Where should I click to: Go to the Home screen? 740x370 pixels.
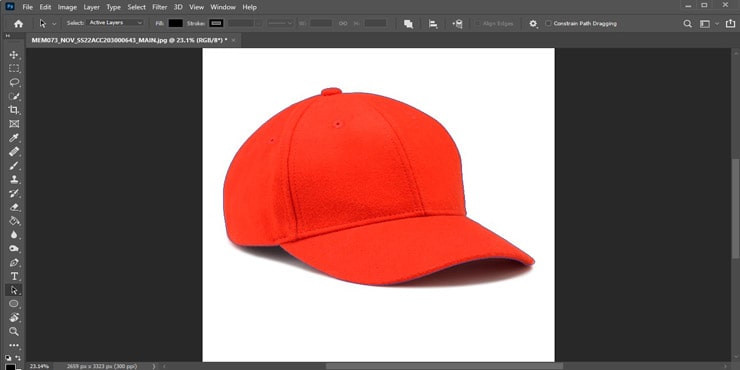18,24
